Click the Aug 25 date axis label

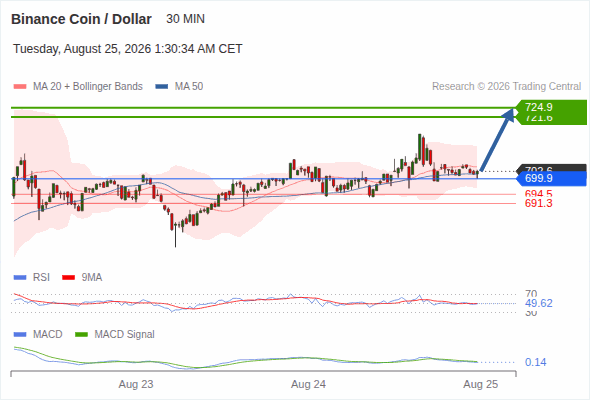[x=481, y=384]
